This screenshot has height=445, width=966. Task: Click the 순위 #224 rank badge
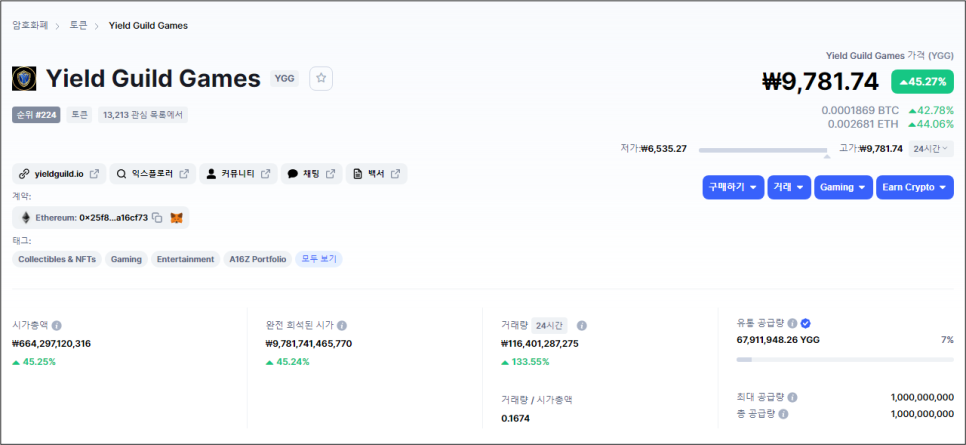(x=36, y=115)
